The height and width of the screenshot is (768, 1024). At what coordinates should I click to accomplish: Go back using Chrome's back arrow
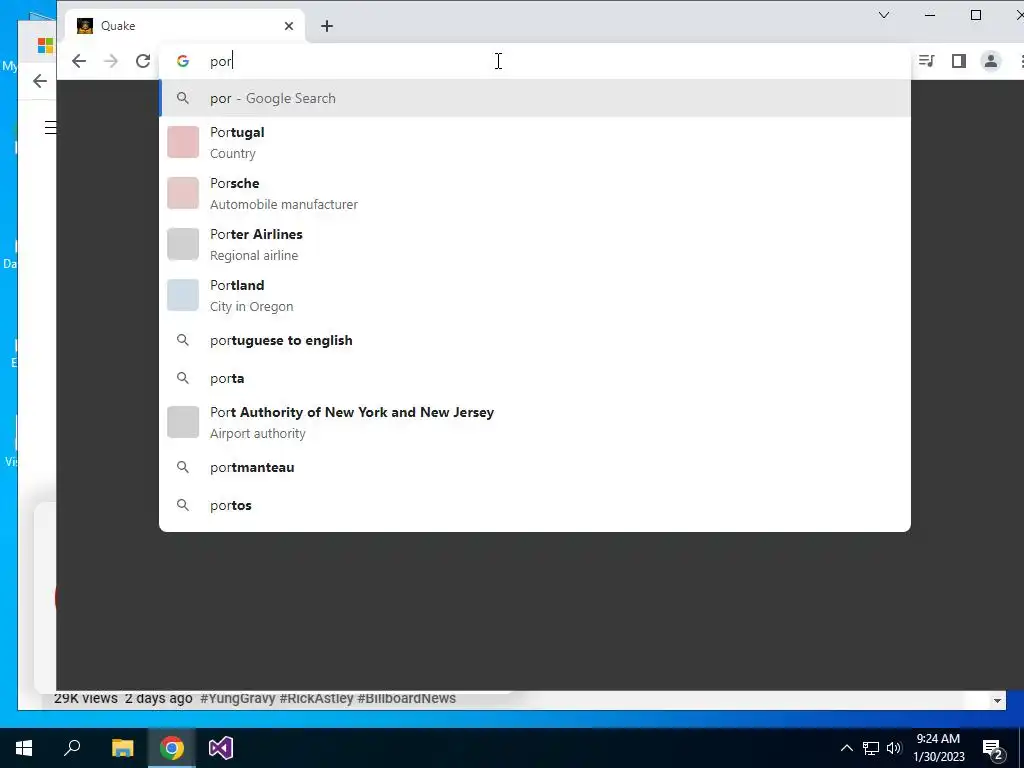79,61
